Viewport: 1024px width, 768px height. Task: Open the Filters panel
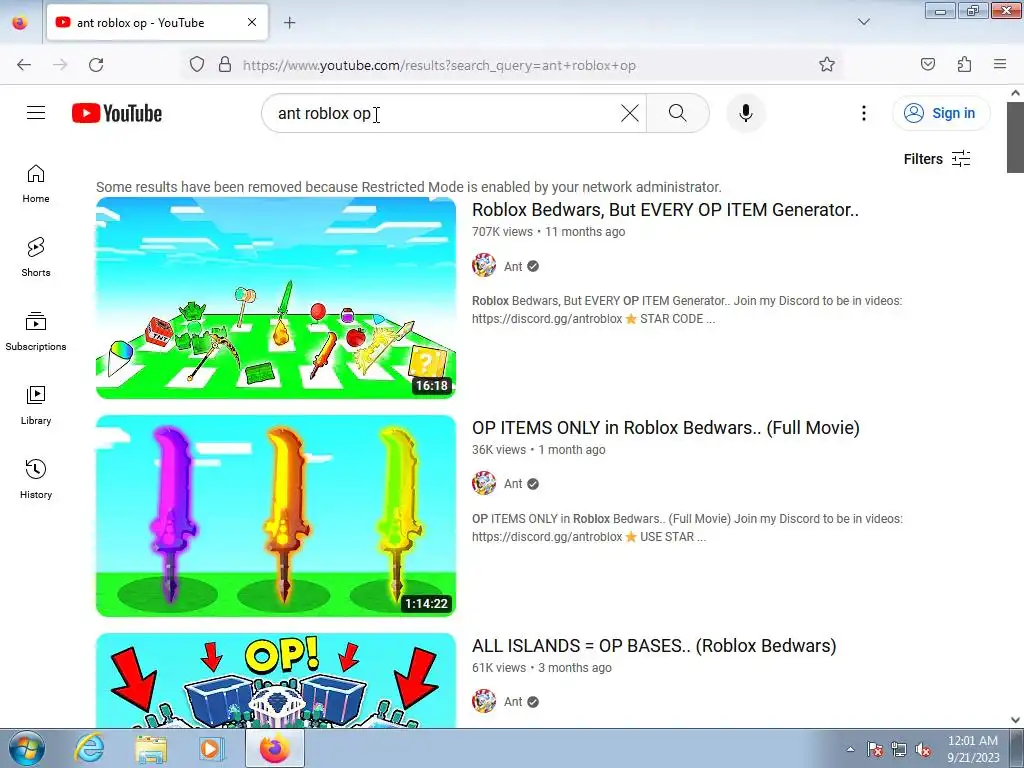tap(936, 159)
